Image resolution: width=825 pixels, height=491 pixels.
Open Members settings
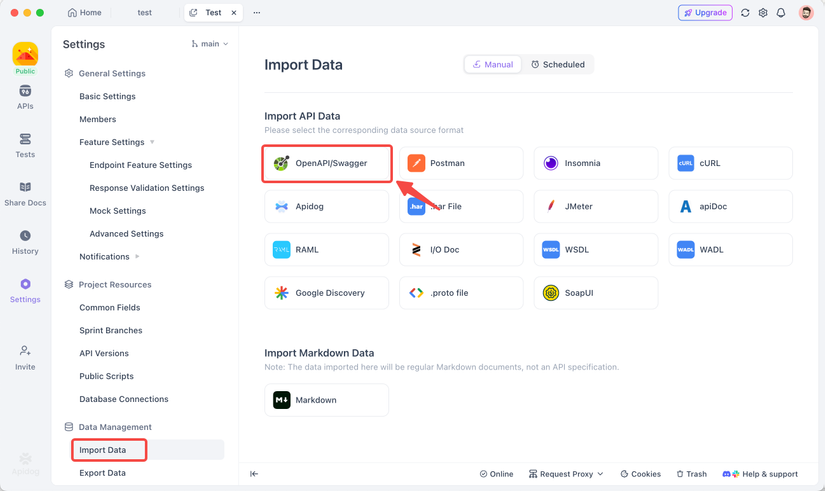98,119
